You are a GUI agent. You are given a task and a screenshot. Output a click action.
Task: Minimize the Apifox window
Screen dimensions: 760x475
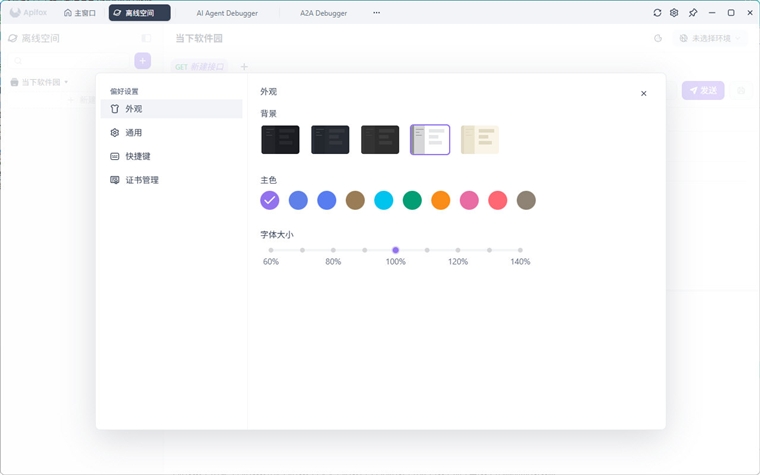[x=712, y=13]
